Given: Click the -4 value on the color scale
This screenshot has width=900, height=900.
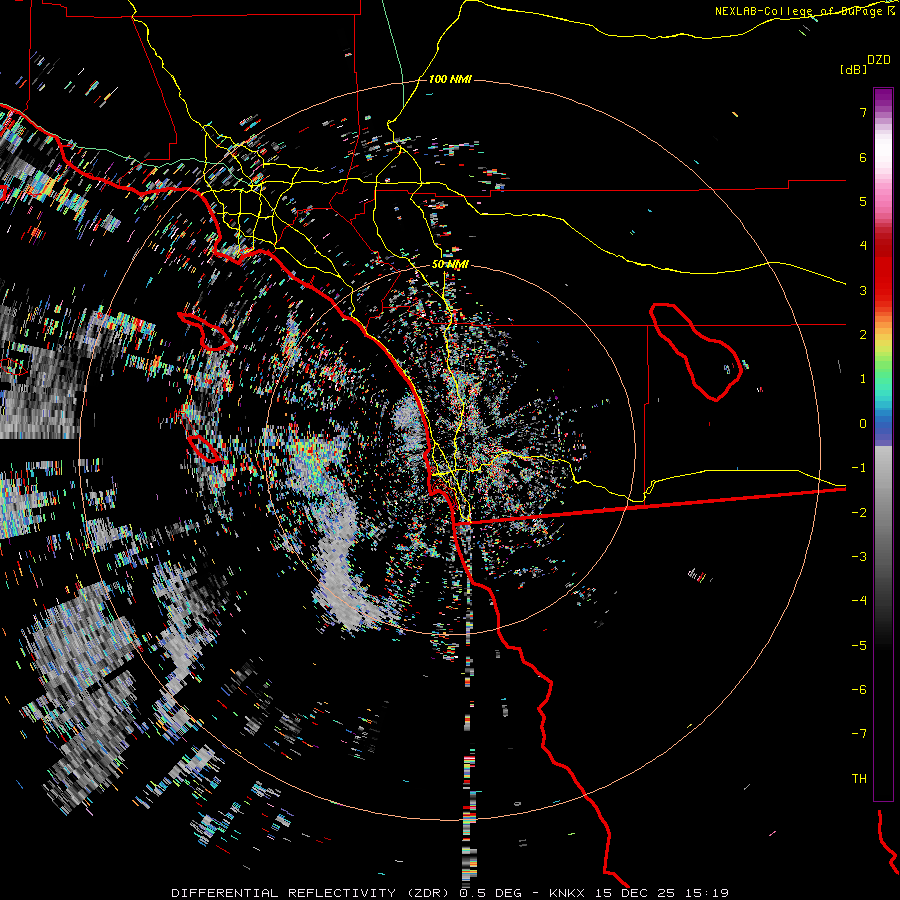Looking at the screenshot, I should [x=859, y=600].
